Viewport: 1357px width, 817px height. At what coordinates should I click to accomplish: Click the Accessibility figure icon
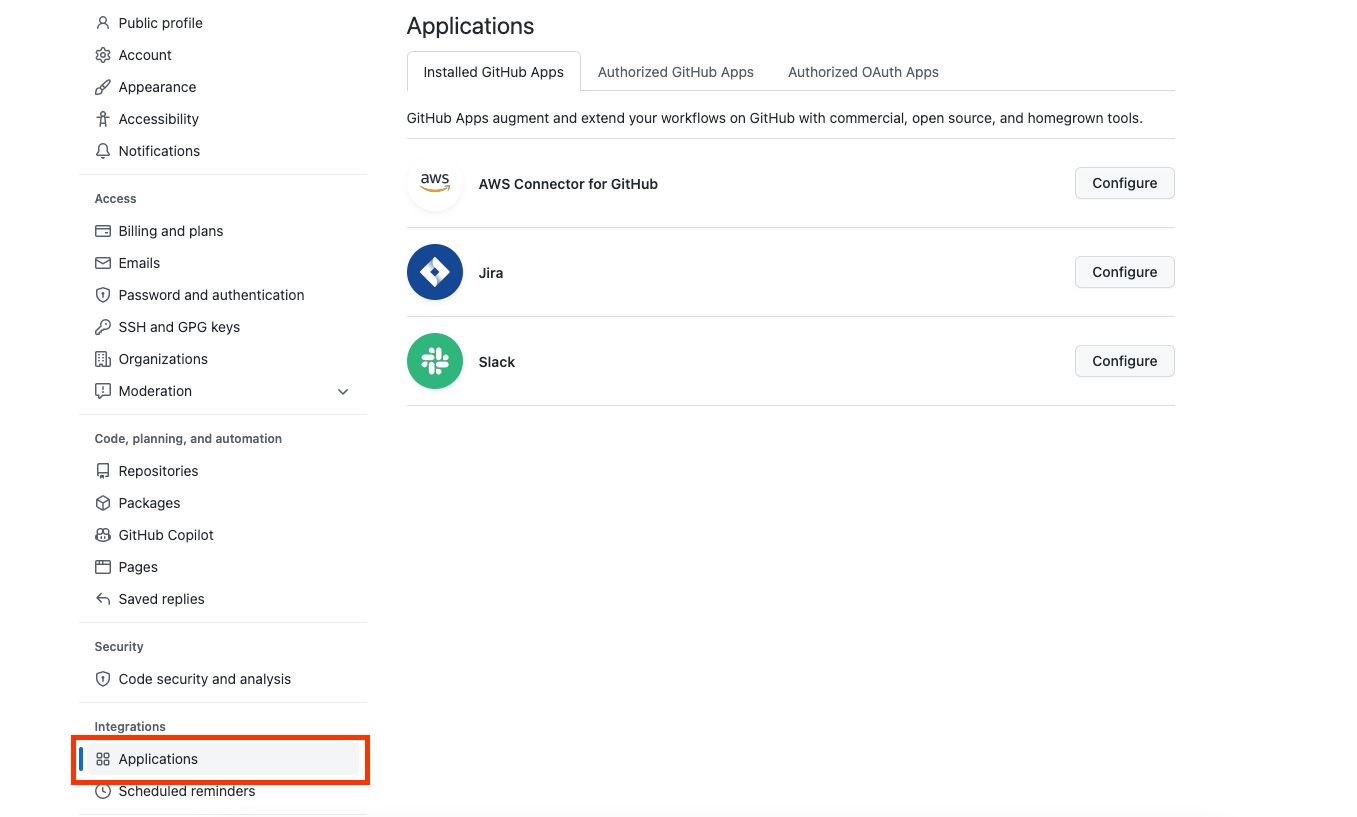(x=102, y=119)
